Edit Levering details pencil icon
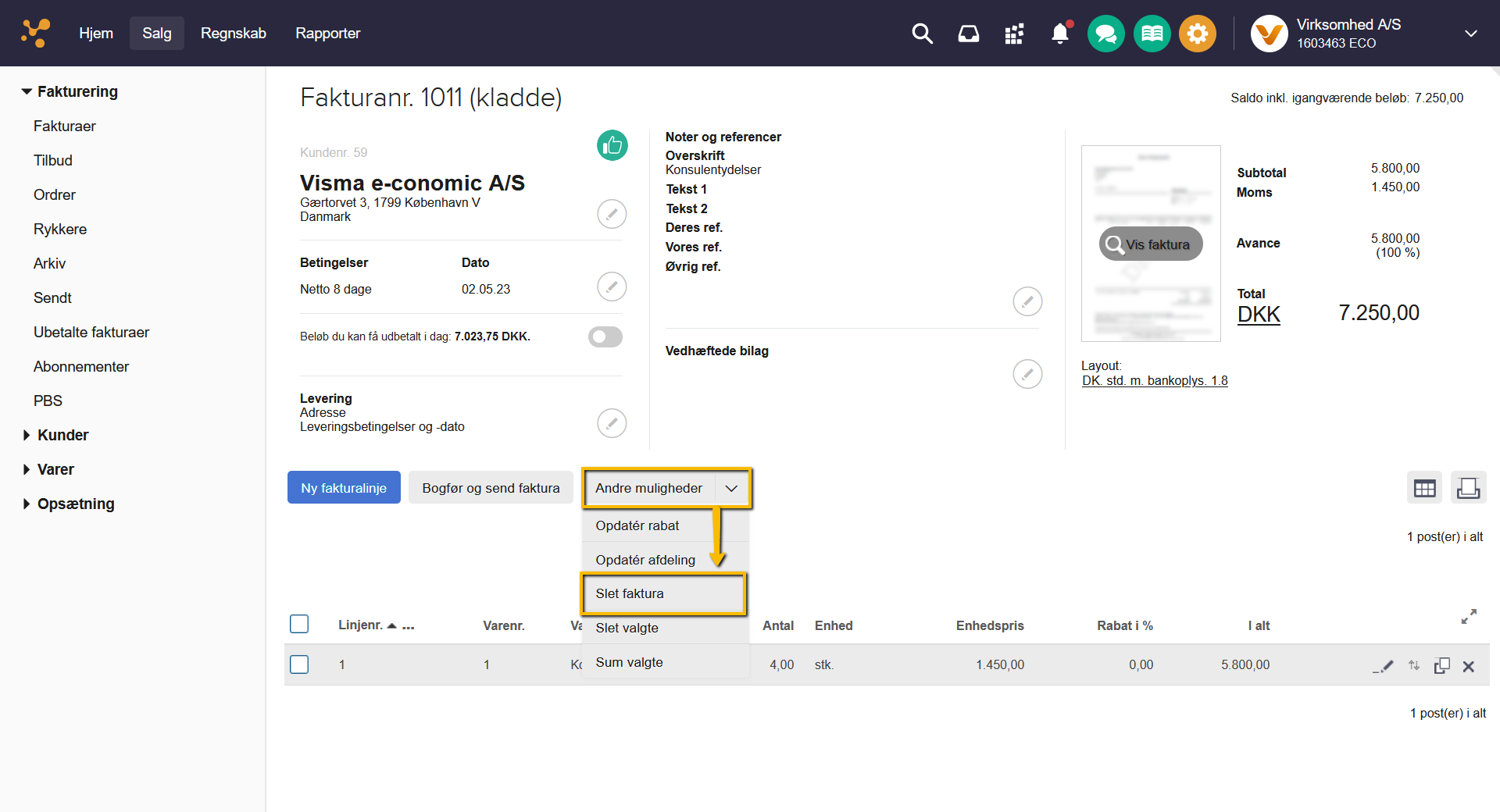 pos(612,423)
